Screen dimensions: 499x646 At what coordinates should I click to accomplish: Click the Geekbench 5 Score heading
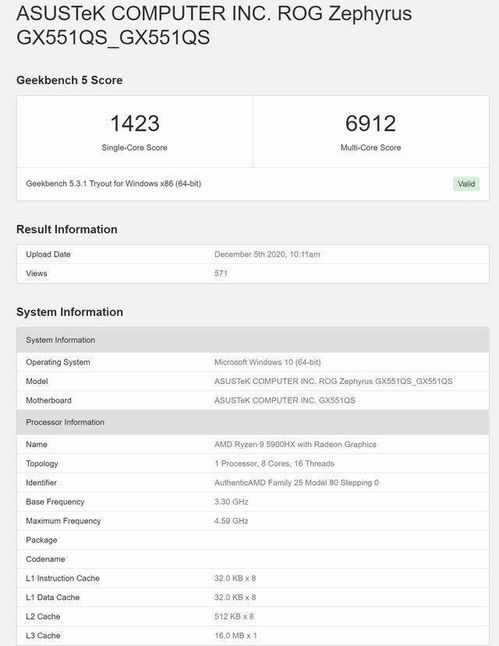point(69,80)
